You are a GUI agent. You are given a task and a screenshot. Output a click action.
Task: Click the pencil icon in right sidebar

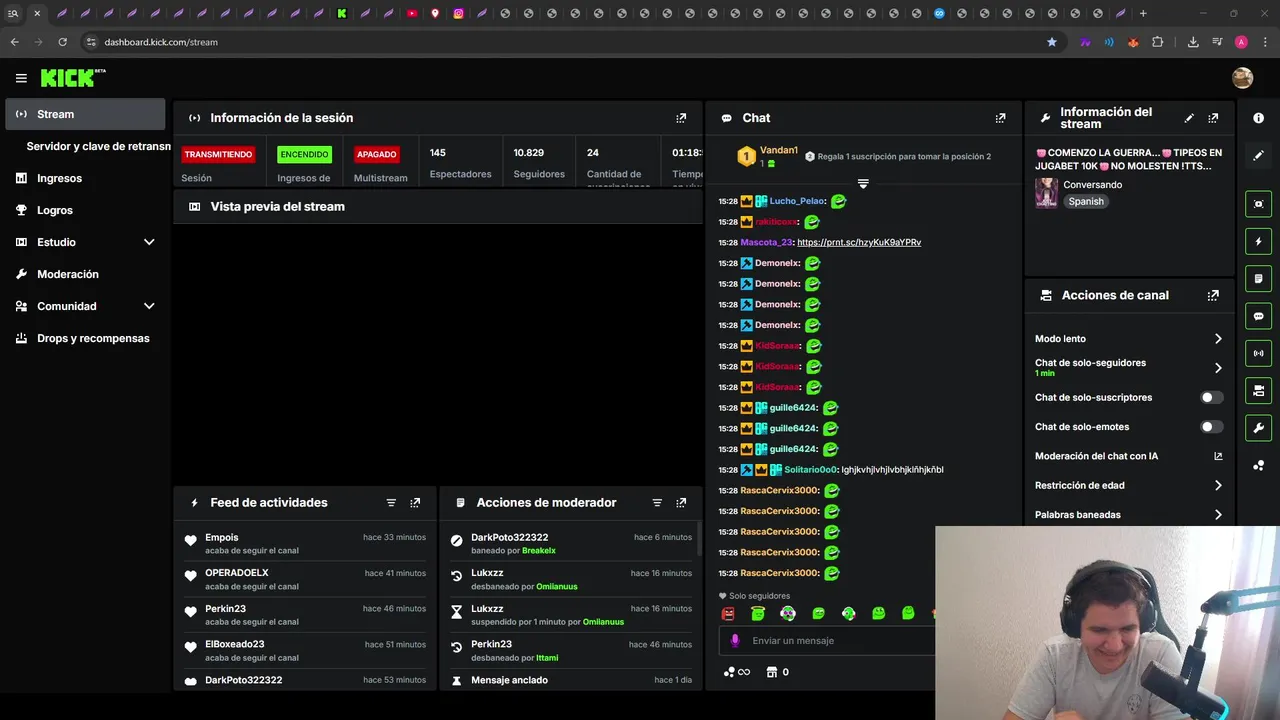(x=1258, y=155)
